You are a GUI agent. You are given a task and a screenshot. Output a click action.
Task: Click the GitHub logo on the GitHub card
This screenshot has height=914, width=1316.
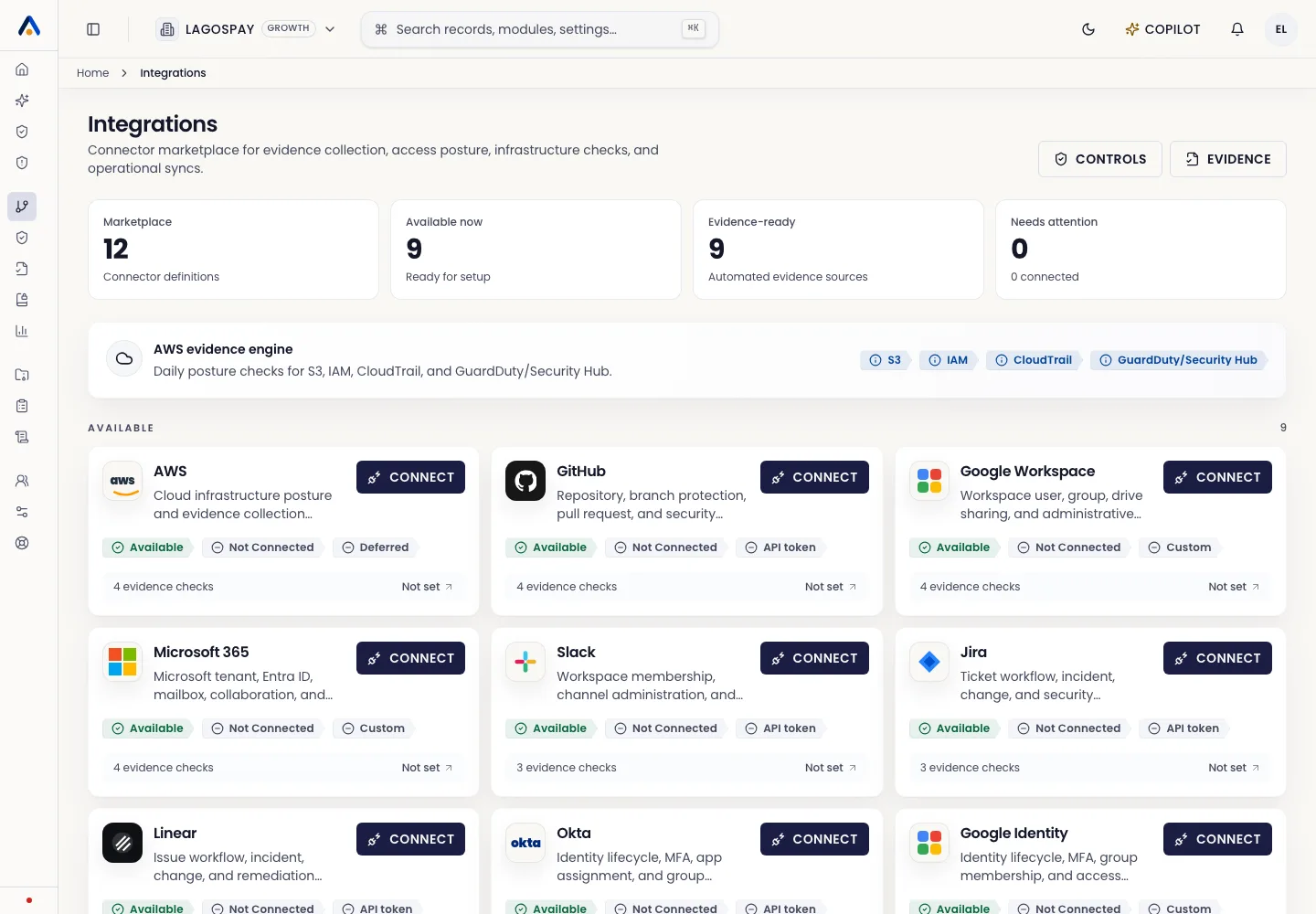tap(525, 482)
